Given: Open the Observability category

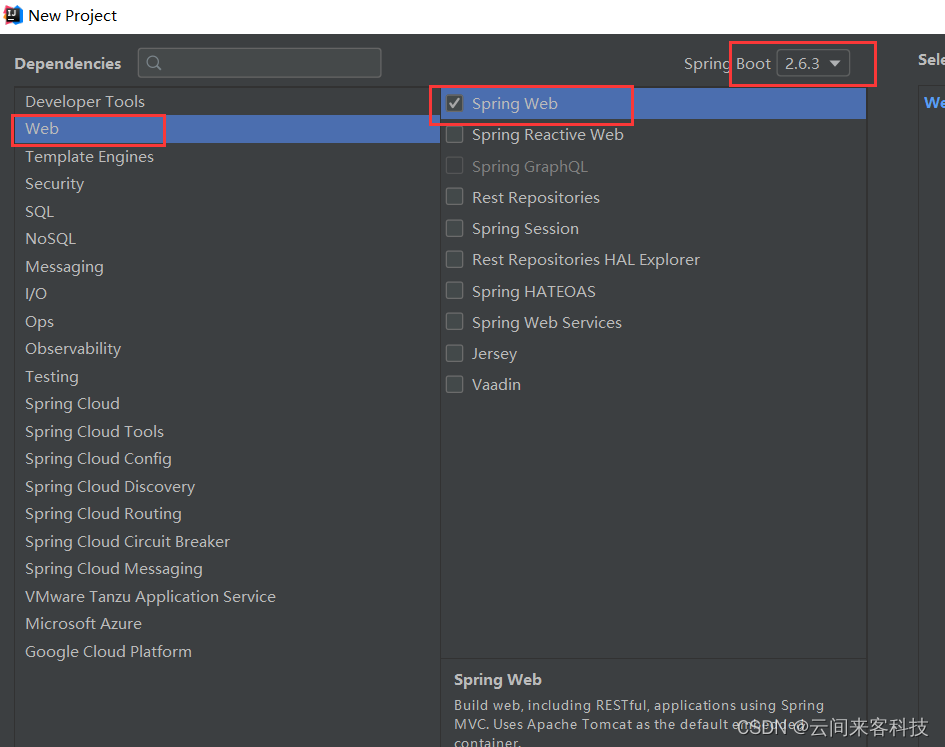Looking at the screenshot, I should [227, 348].
